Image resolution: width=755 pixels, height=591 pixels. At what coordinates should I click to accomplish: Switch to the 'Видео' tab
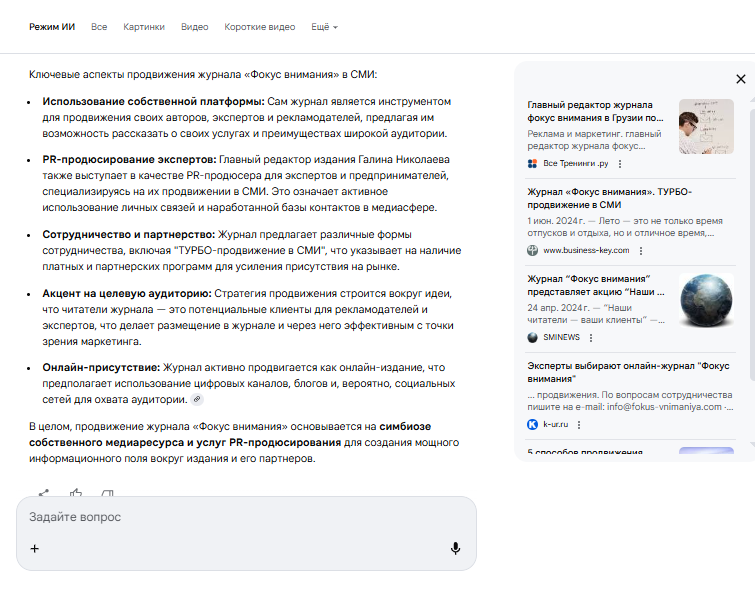click(194, 27)
